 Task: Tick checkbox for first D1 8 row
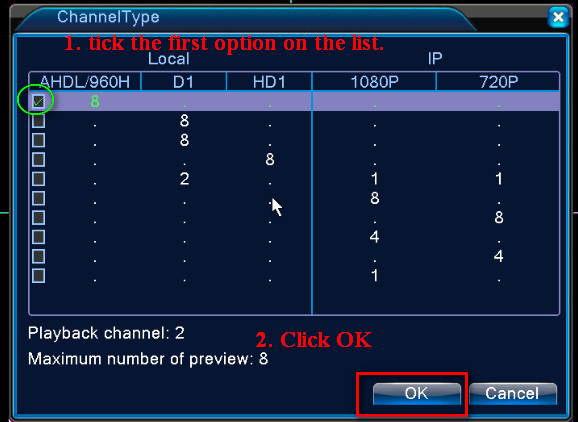pyautogui.click(x=38, y=121)
